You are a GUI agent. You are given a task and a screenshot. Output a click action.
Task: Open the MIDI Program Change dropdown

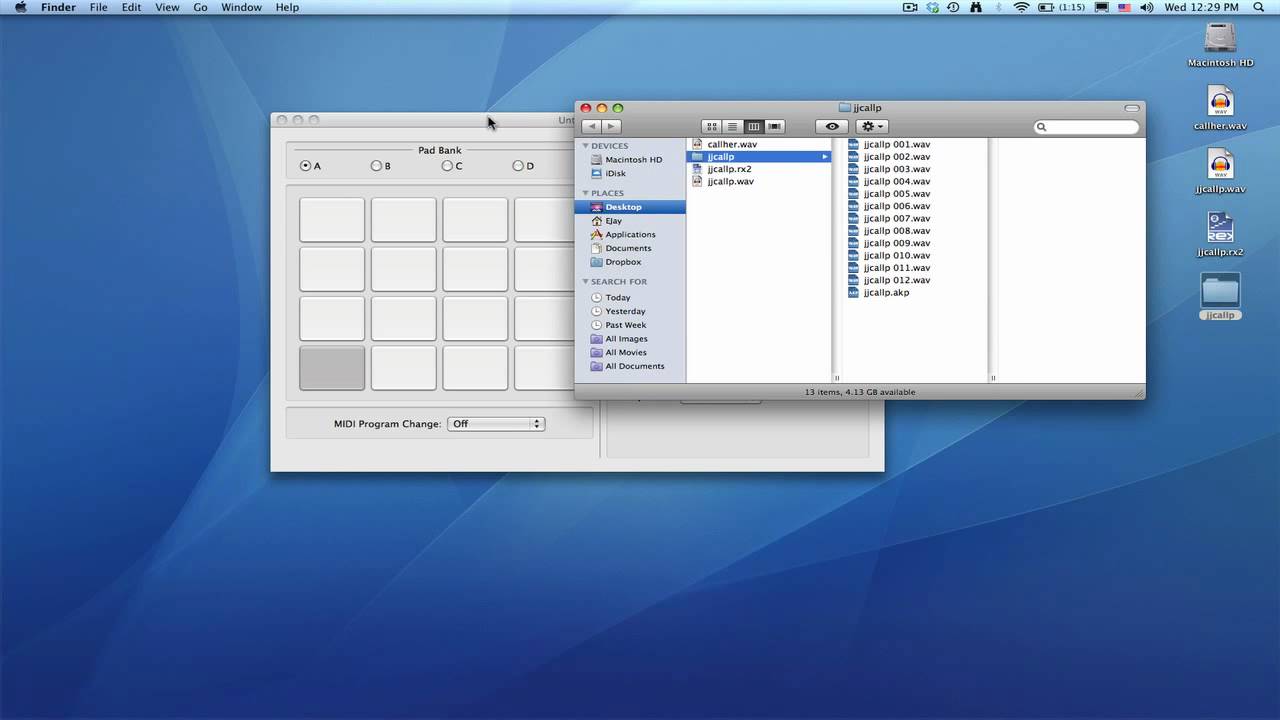coord(495,424)
